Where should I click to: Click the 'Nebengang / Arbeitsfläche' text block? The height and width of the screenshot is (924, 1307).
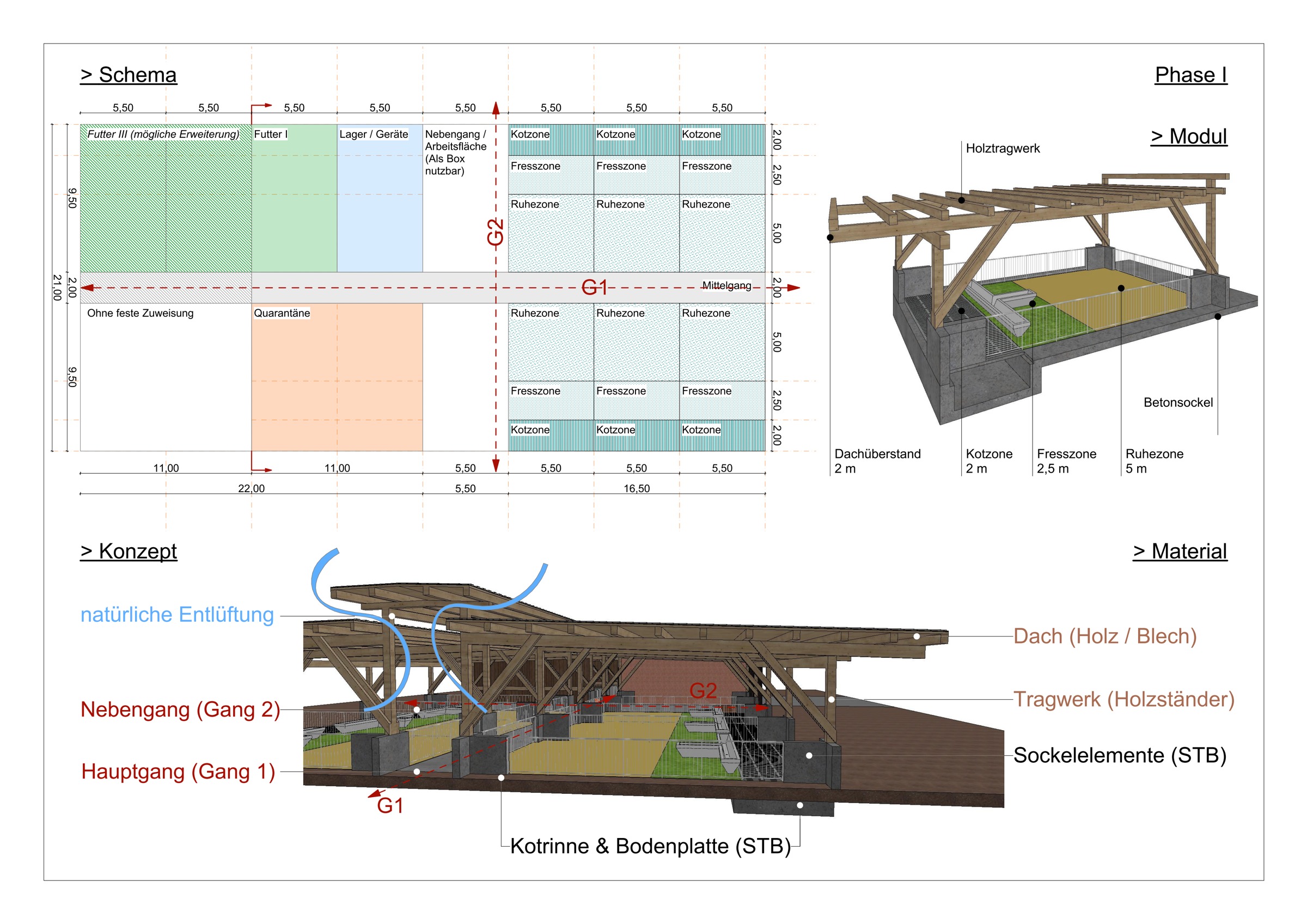[456, 152]
